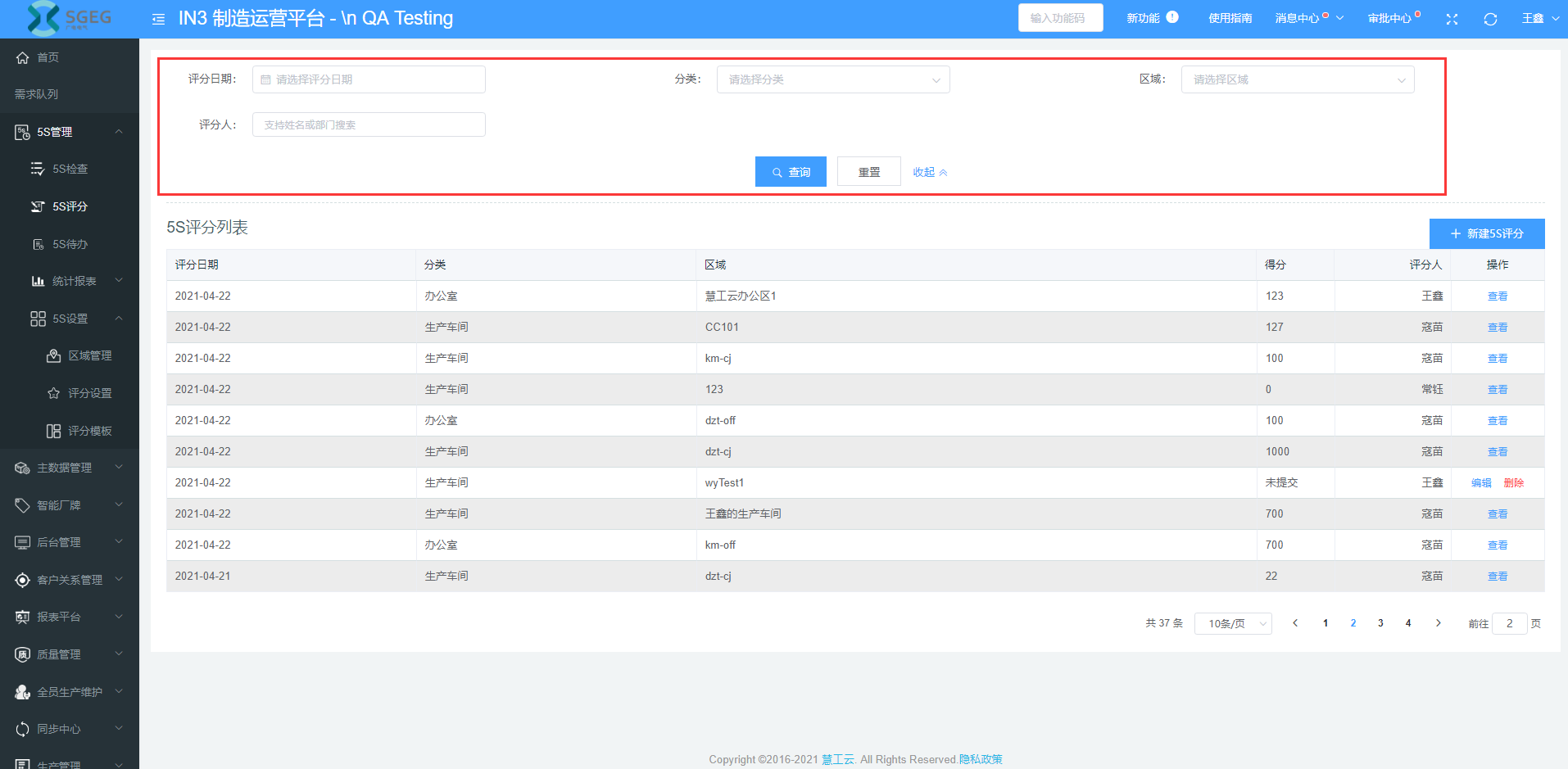Image resolution: width=1568 pixels, height=769 pixels.
Task: Click 删除 link for wyTest1 row
Action: (x=1513, y=483)
